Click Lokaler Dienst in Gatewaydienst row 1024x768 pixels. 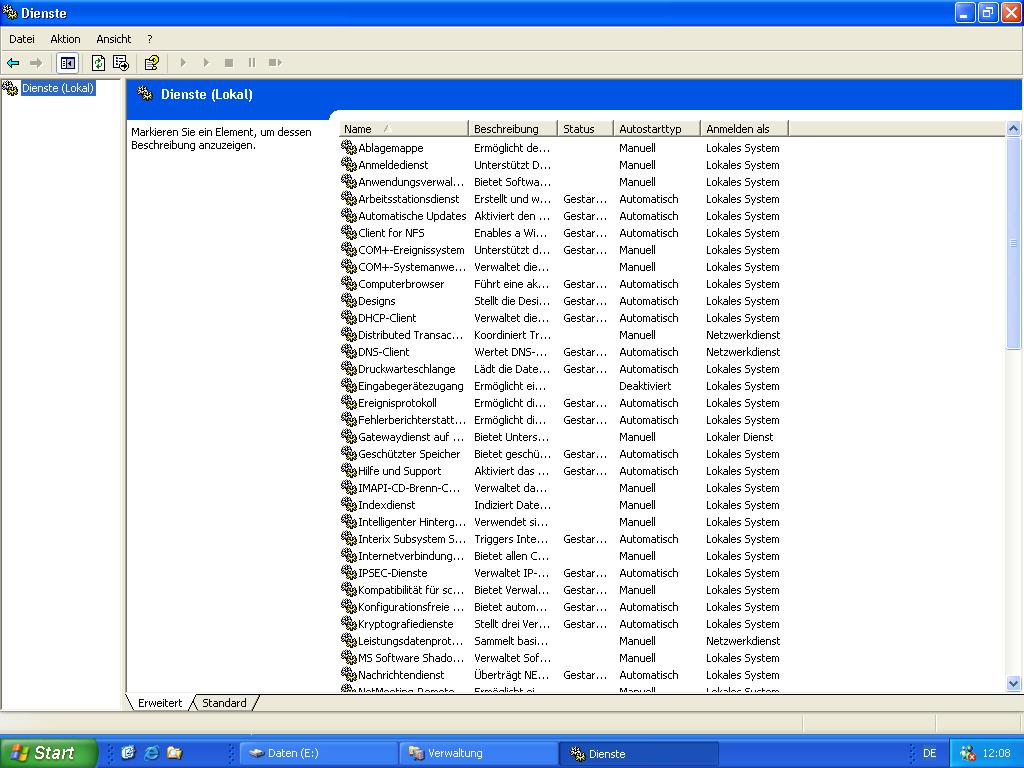739,436
